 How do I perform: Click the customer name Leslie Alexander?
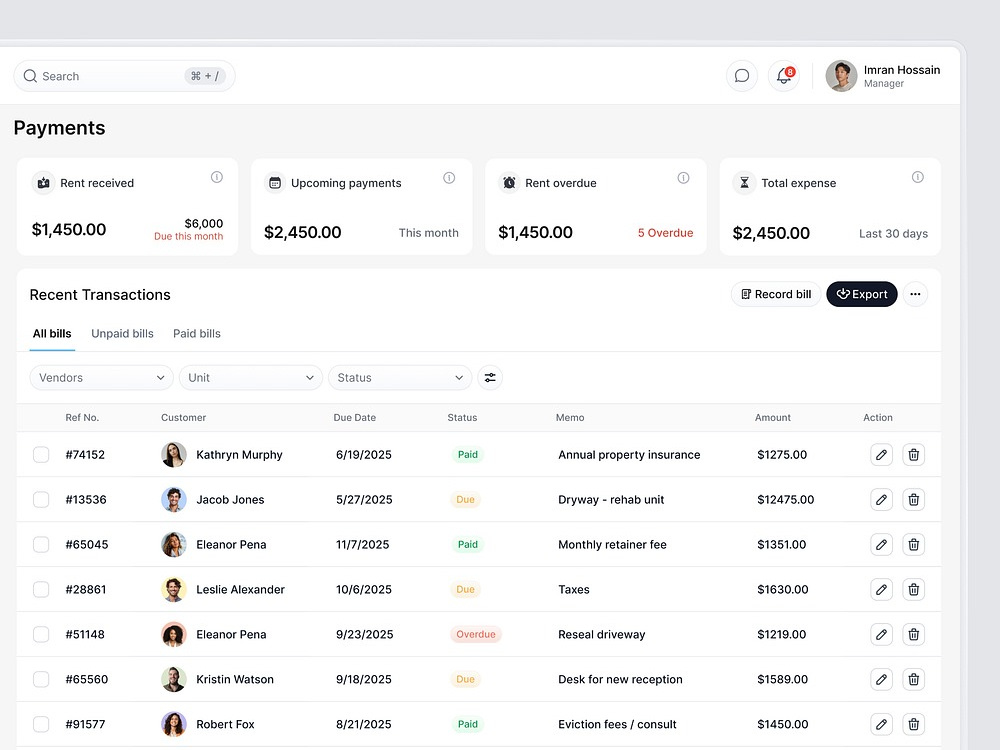click(240, 589)
